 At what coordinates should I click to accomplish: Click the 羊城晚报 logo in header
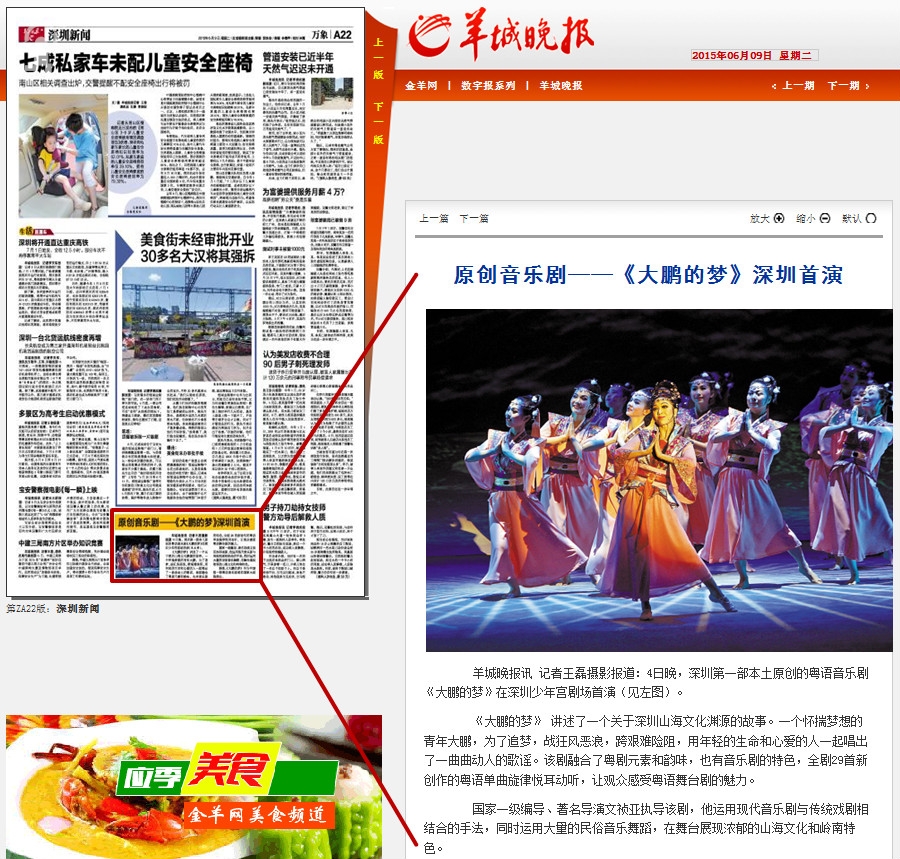502,39
